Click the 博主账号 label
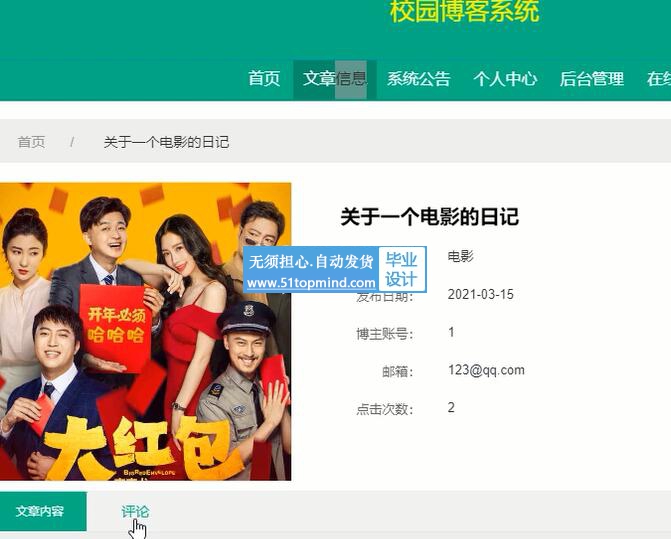Screen dimensions: 671x539 385,334
